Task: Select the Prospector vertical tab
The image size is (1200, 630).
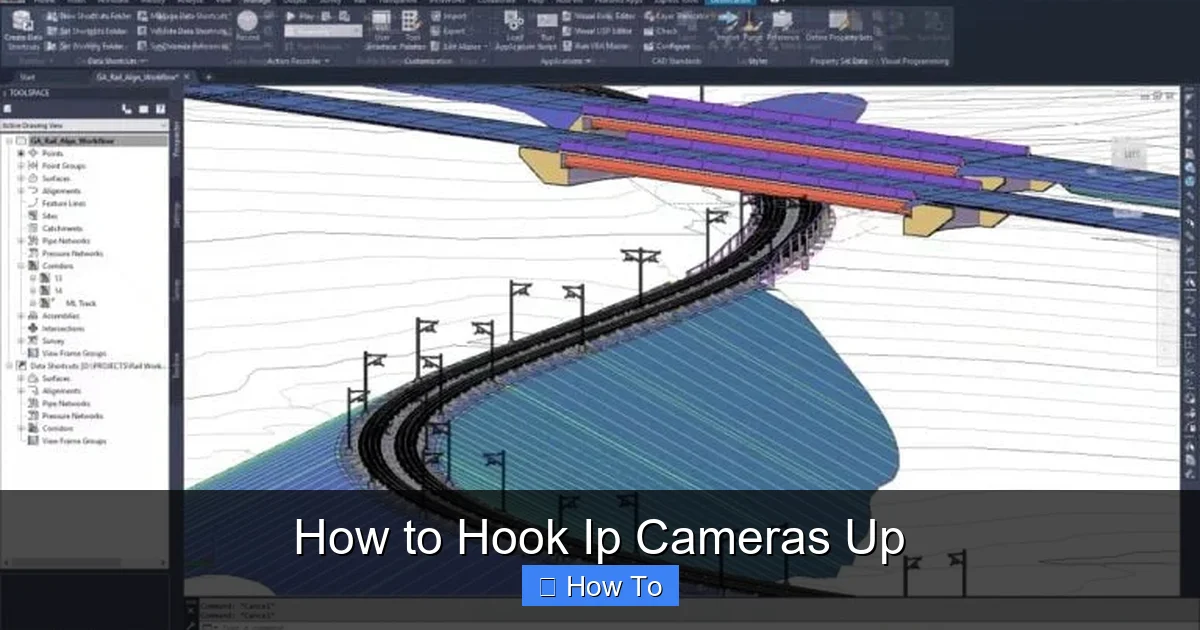Action: tap(176, 137)
